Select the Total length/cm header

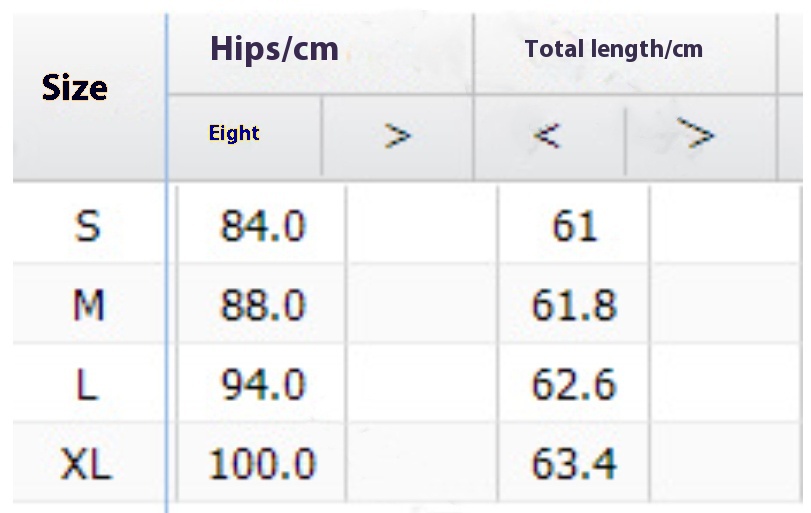point(613,49)
